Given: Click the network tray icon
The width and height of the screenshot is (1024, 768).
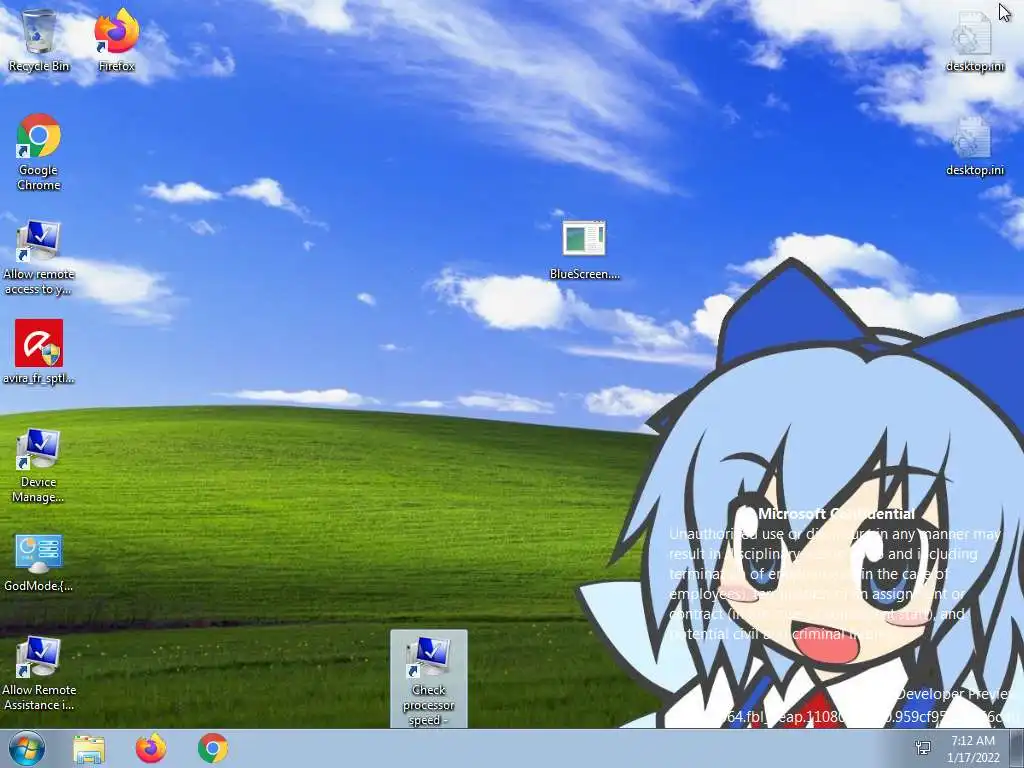Looking at the screenshot, I should click(923, 748).
